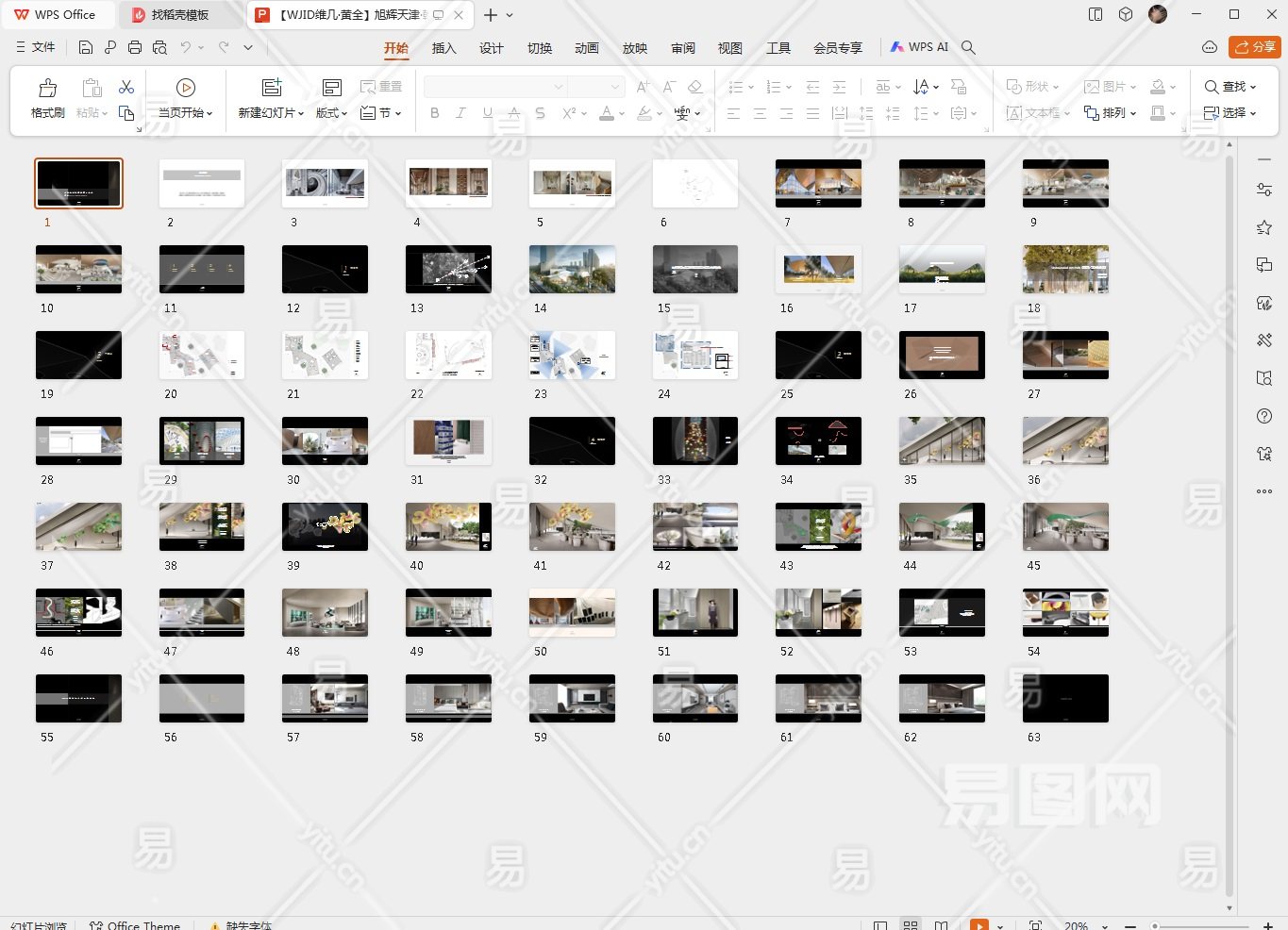Switch to reading view in status bar
This screenshot has width=1288, height=930.
click(x=941, y=925)
